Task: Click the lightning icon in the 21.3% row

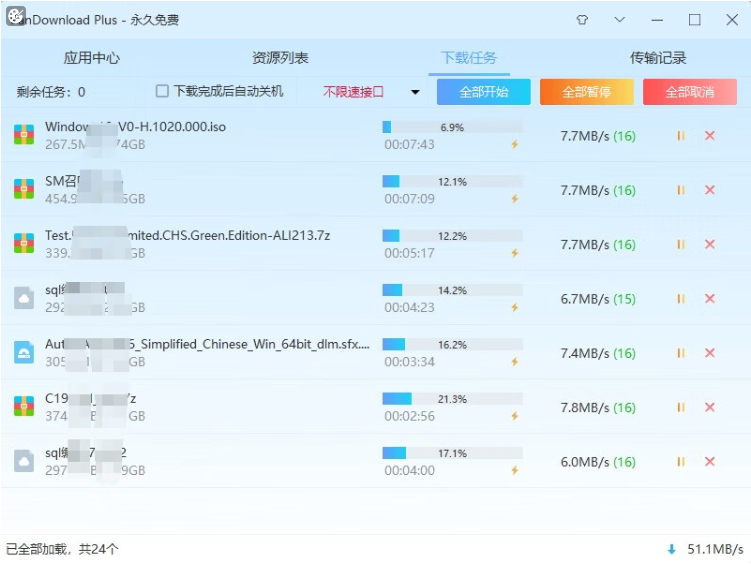Action: 515,416
